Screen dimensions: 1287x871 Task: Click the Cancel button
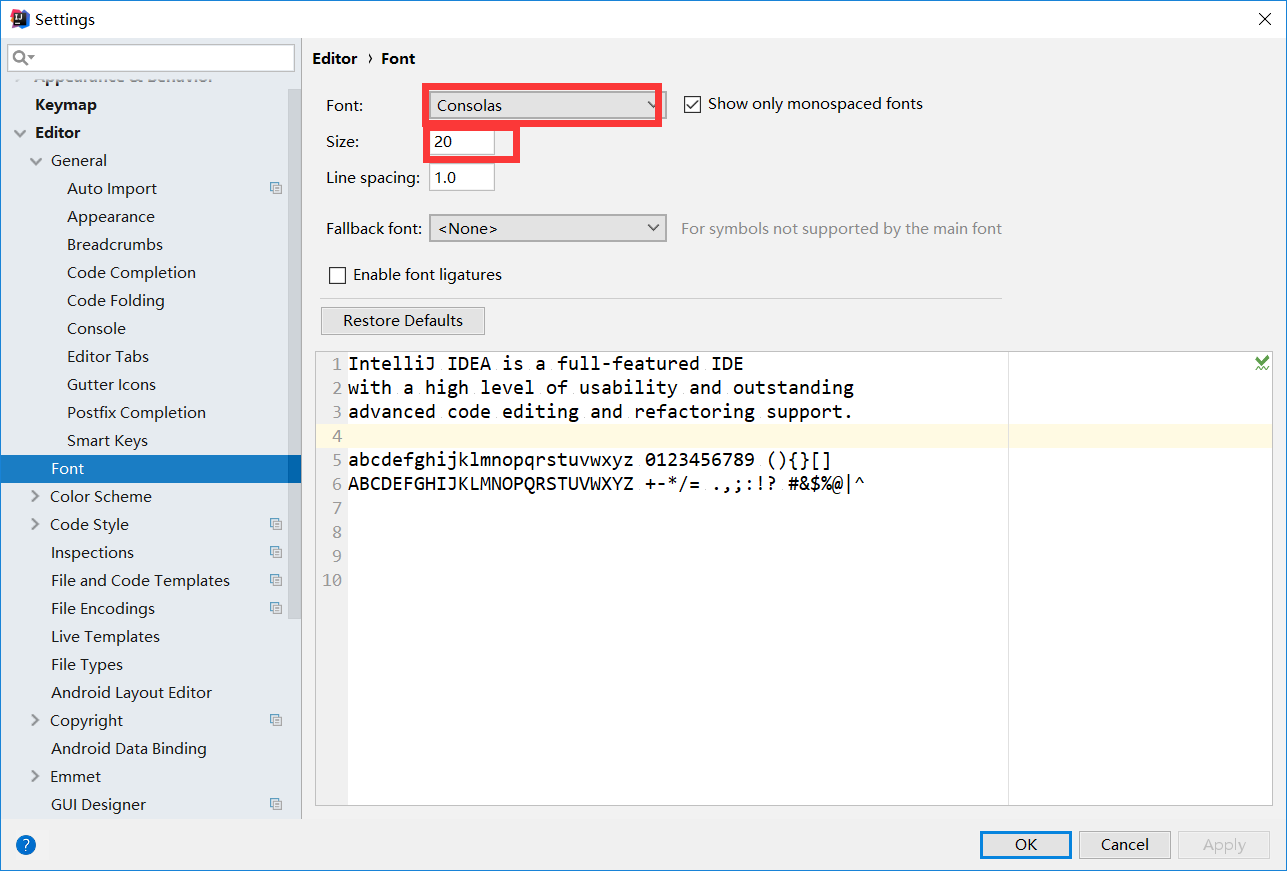coord(1125,845)
